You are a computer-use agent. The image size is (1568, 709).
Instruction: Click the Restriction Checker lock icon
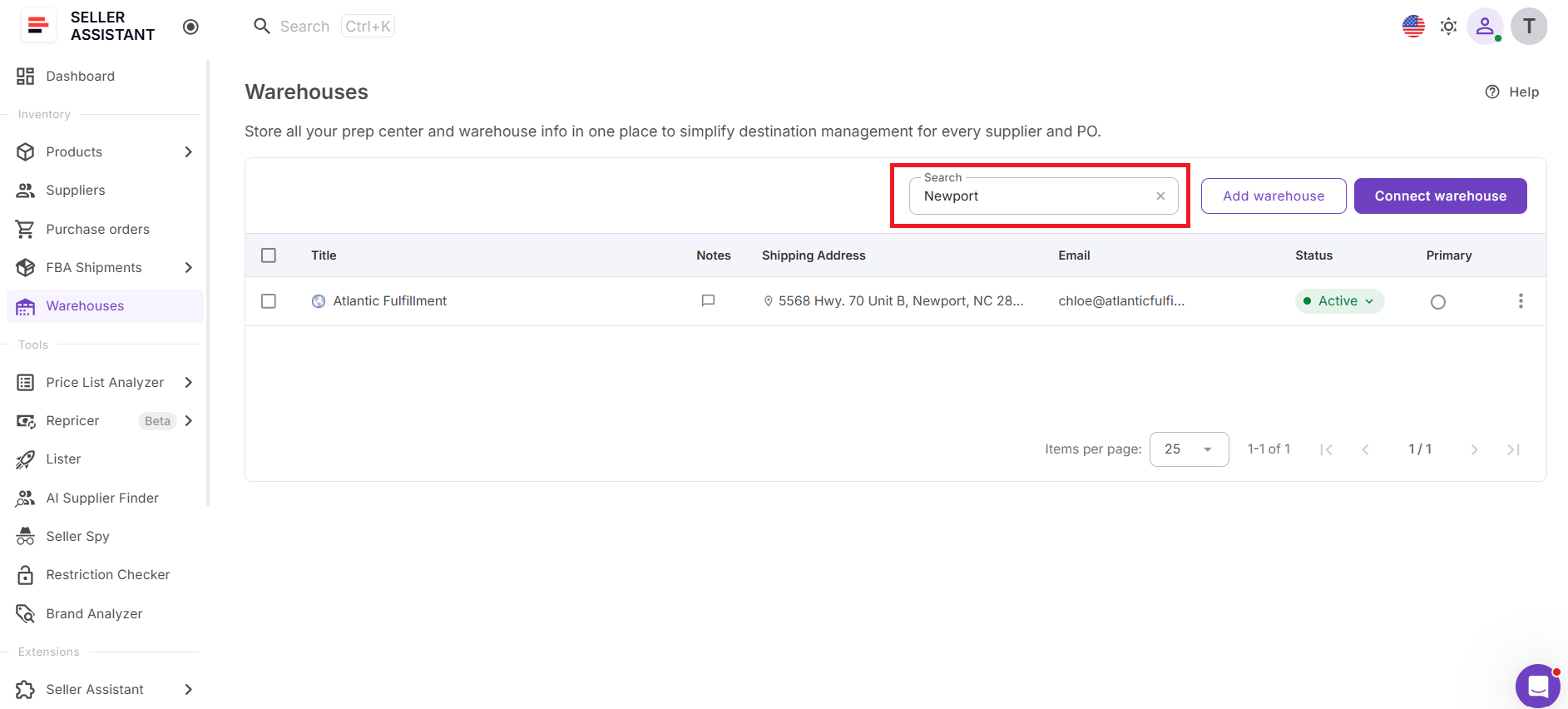point(26,575)
